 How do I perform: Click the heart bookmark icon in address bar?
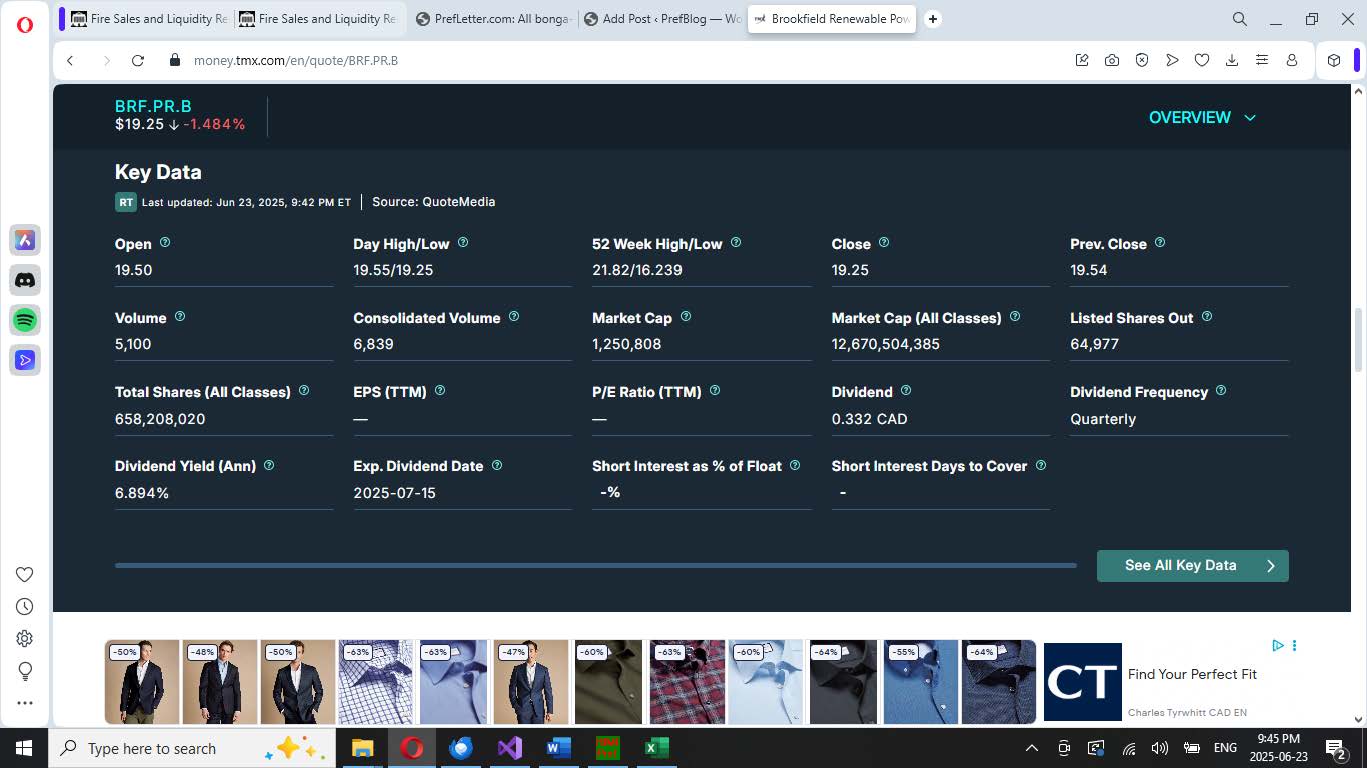click(1202, 60)
